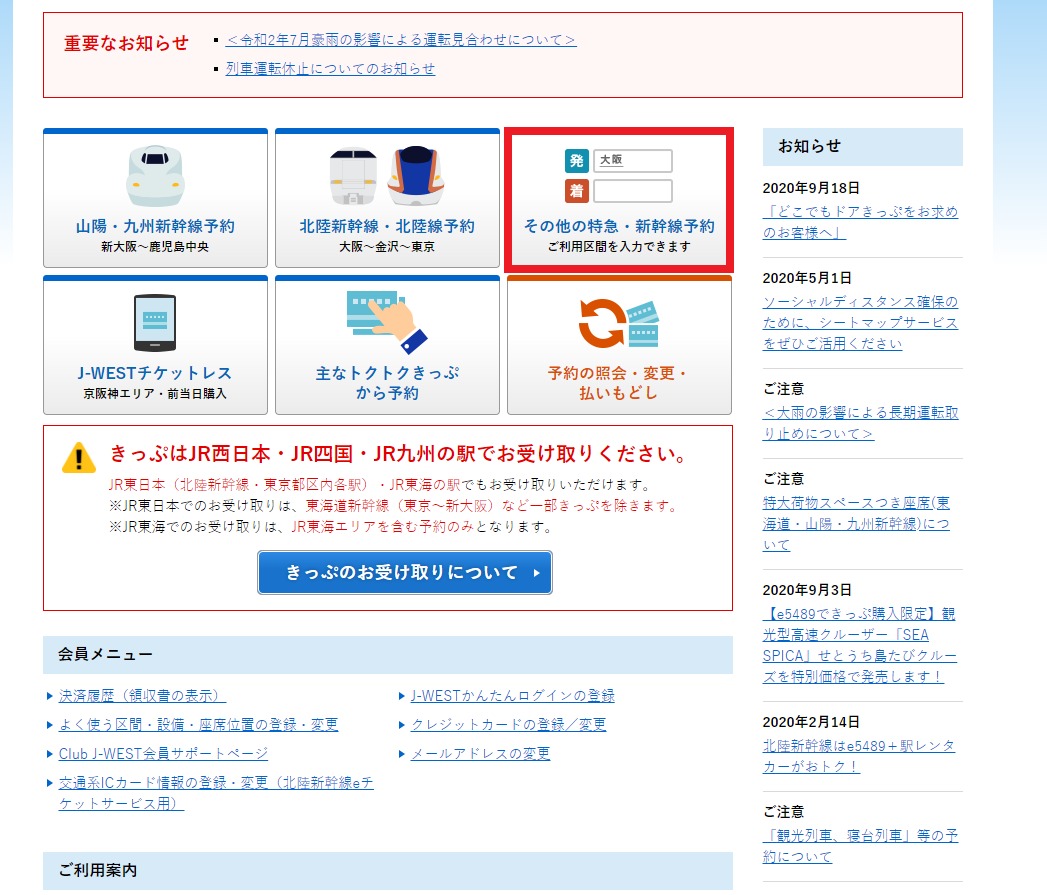Screen dimensions: 1047x895
Task: Click the お知らせ sidebar heading
Action: tap(809, 146)
